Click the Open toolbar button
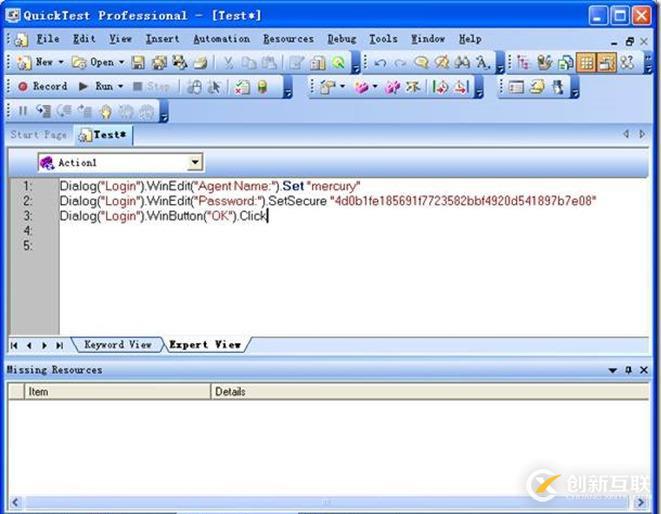 [x=93, y=62]
